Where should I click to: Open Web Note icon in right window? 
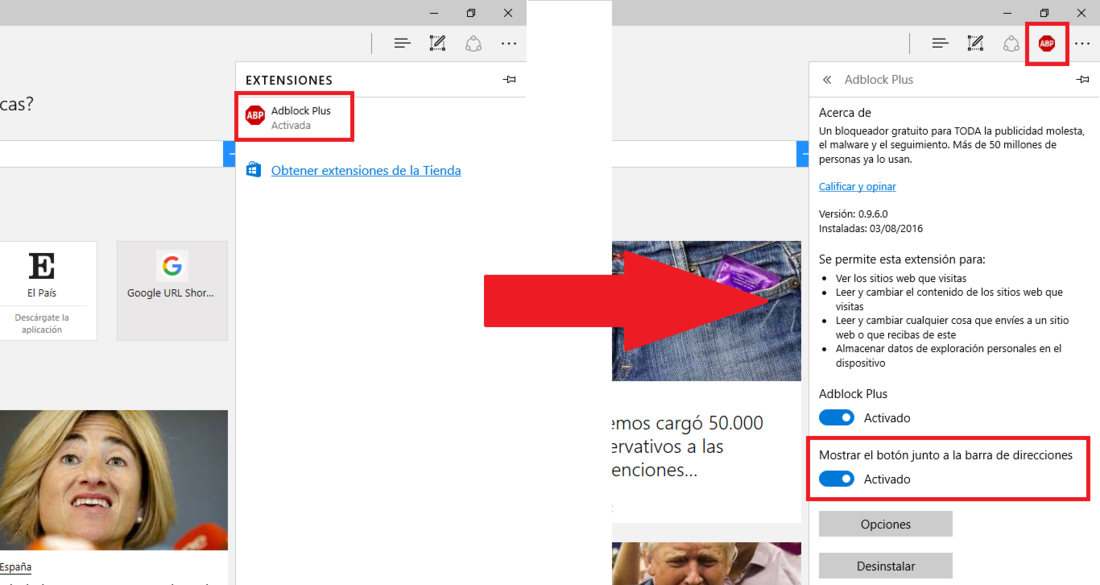point(975,43)
